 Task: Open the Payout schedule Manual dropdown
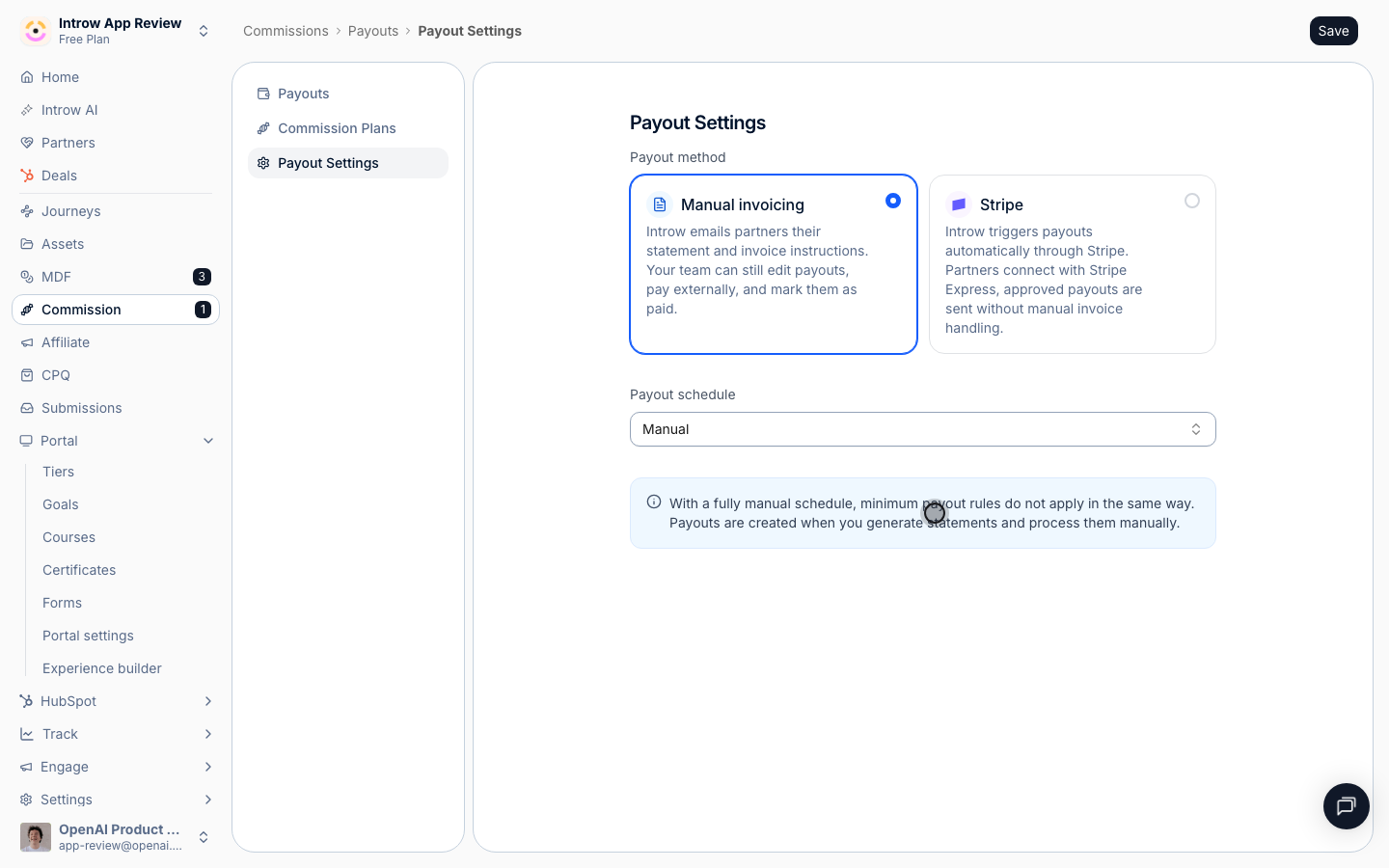click(923, 429)
